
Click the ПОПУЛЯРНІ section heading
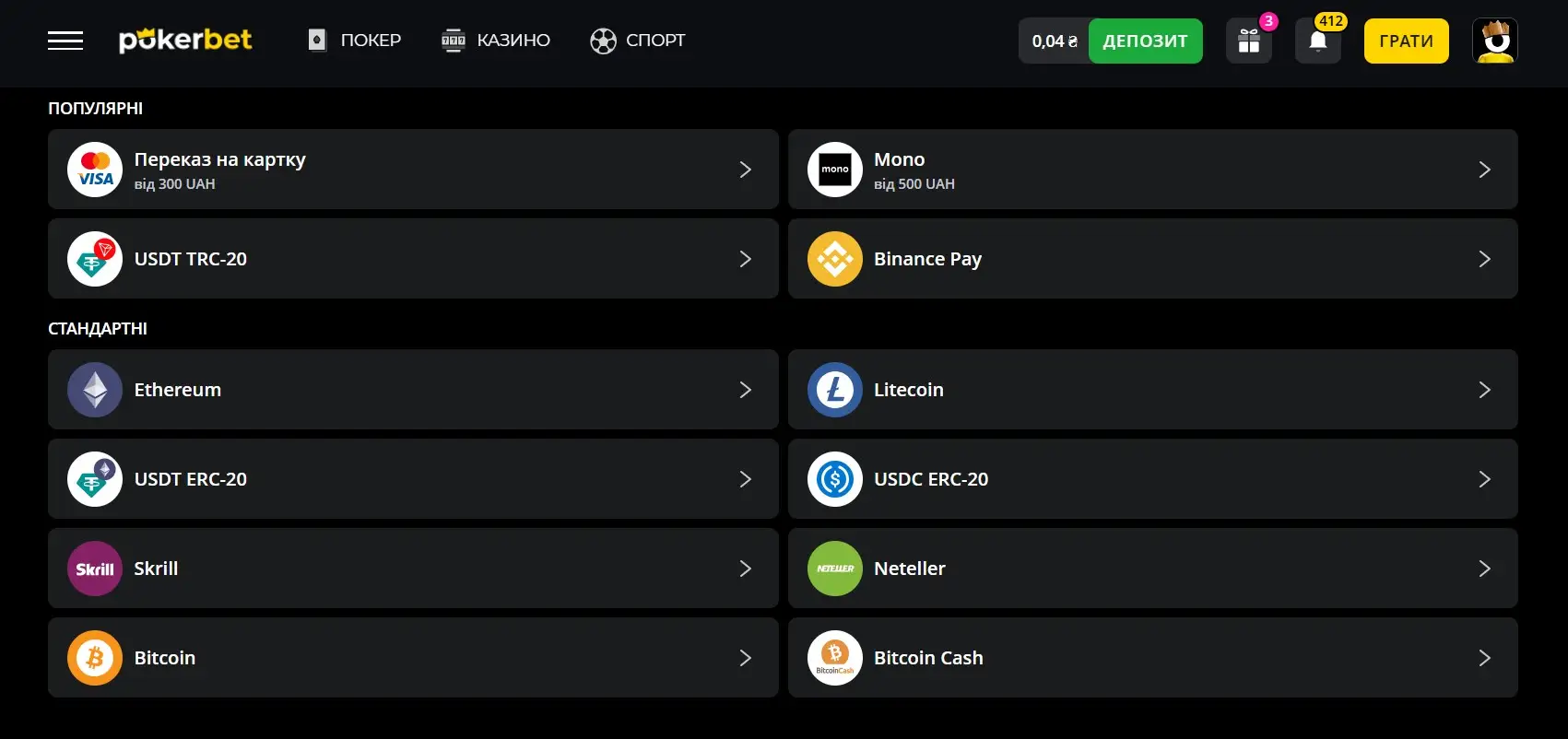tap(96, 108)
